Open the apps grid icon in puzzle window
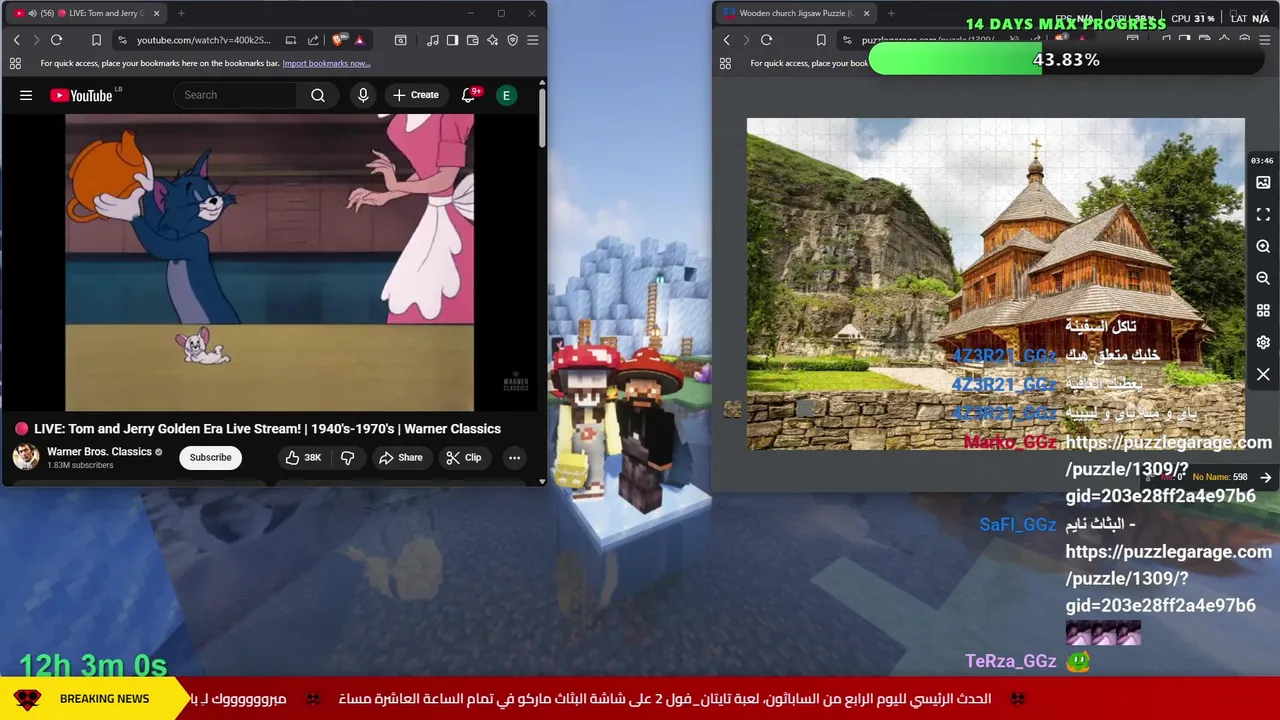Viewport: 1280px width, 720px height. click(725, 63)
